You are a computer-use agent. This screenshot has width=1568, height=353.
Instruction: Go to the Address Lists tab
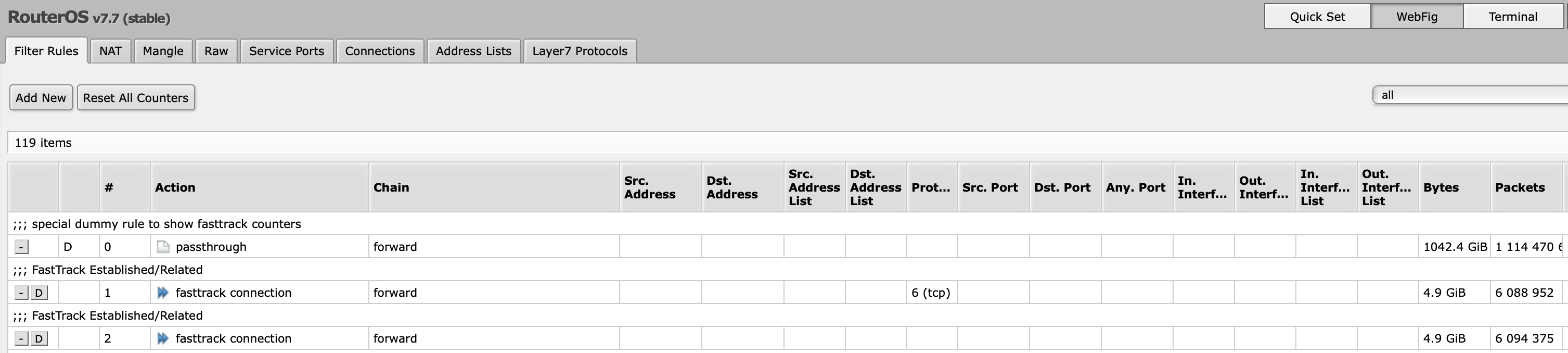point(473,51)
